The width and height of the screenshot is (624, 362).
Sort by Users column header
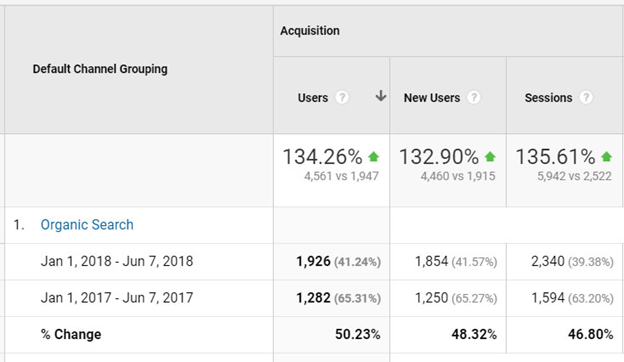(313, 98)
